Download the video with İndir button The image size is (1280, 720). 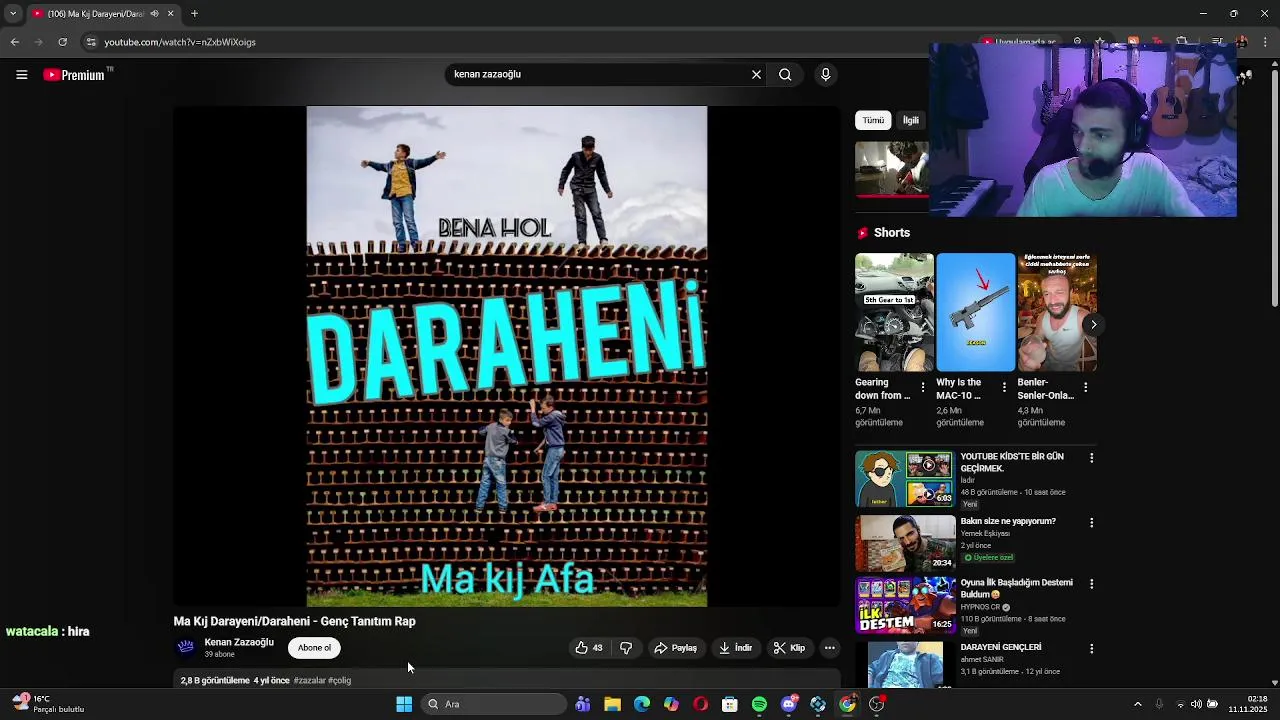(735, 648)
